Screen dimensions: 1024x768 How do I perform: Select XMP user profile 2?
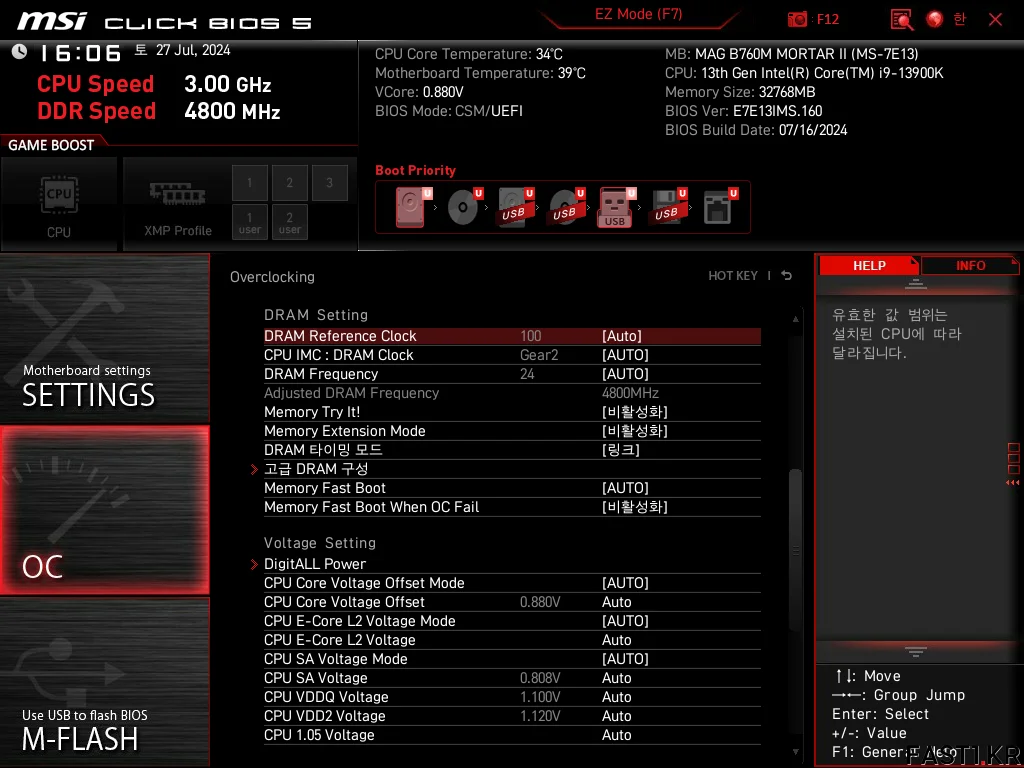point(289,223)
